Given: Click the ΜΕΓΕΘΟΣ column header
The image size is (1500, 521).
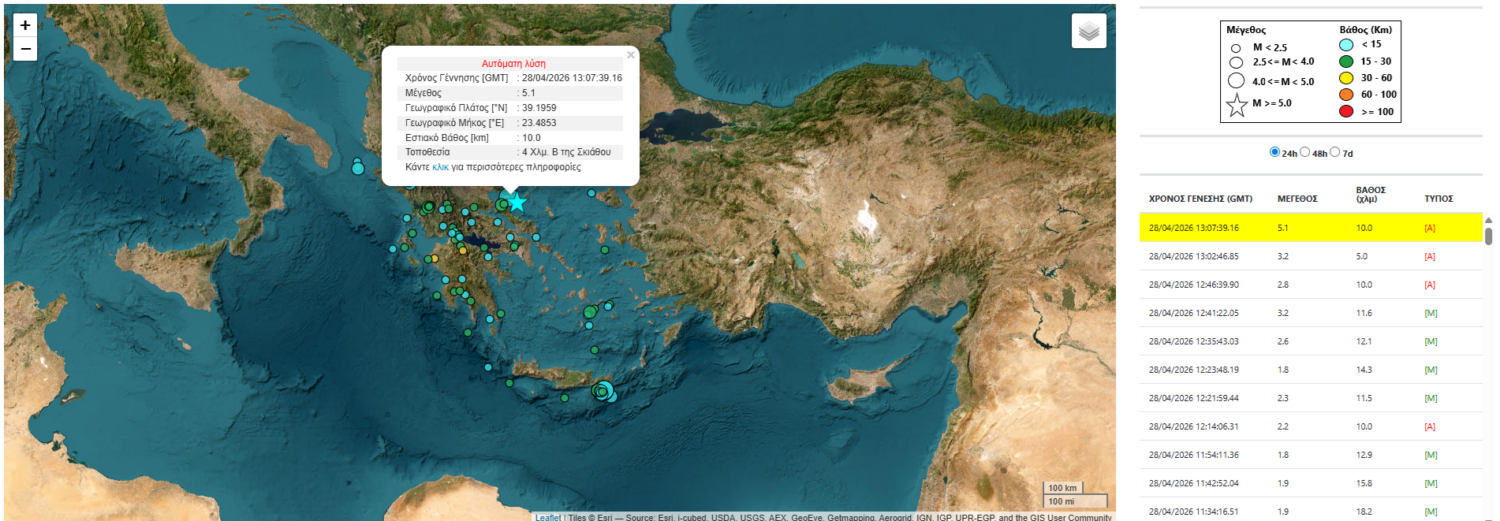Looking at the screenshot, I should (1297, 198).
